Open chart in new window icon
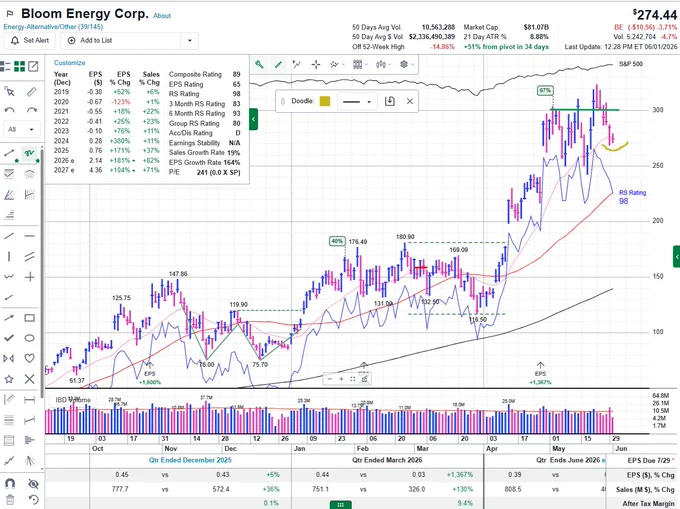The height and width of the screenshot is (509, 680). click(33, 66)
